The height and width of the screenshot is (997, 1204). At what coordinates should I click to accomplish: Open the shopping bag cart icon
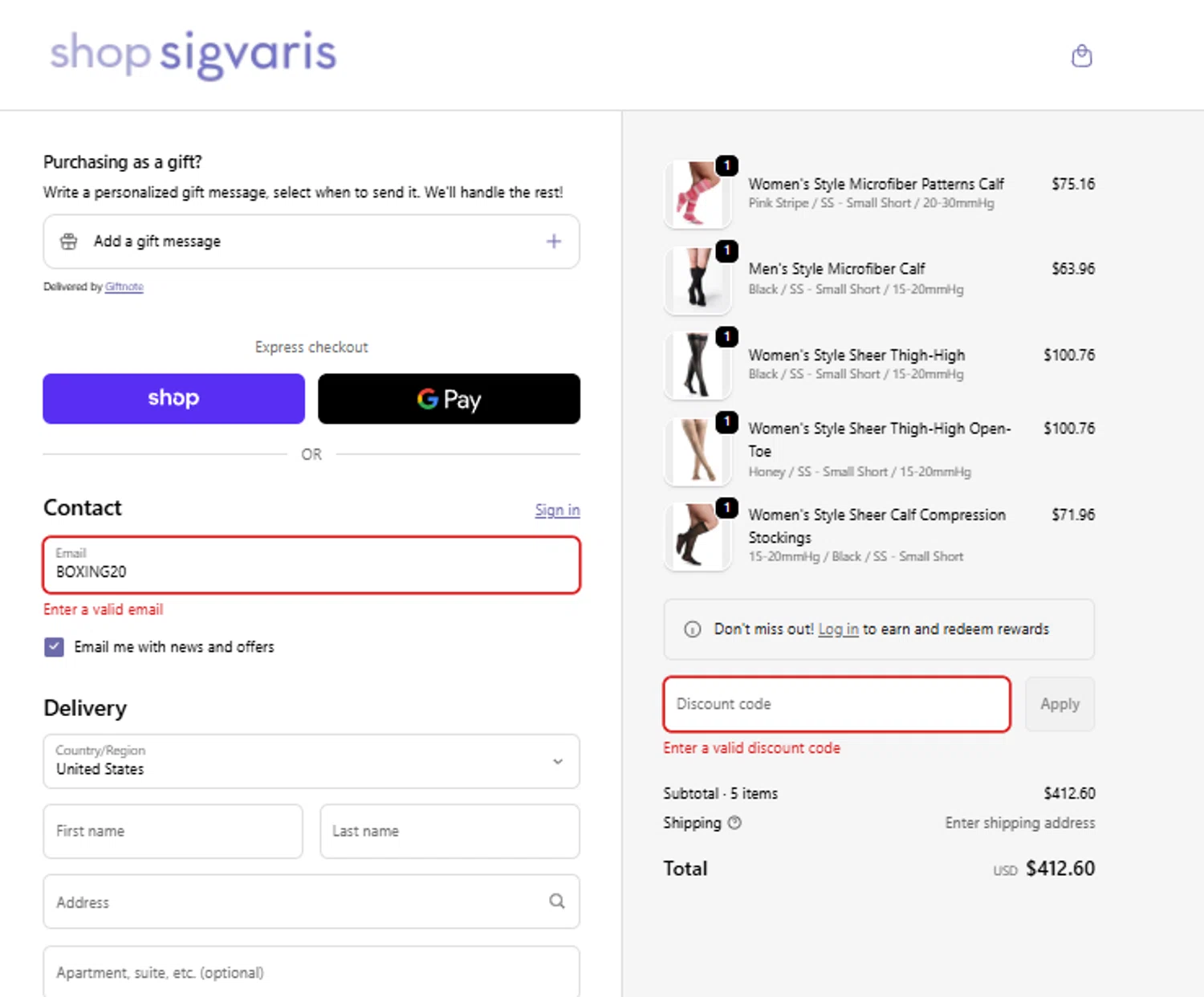(x=1081, y=55)
